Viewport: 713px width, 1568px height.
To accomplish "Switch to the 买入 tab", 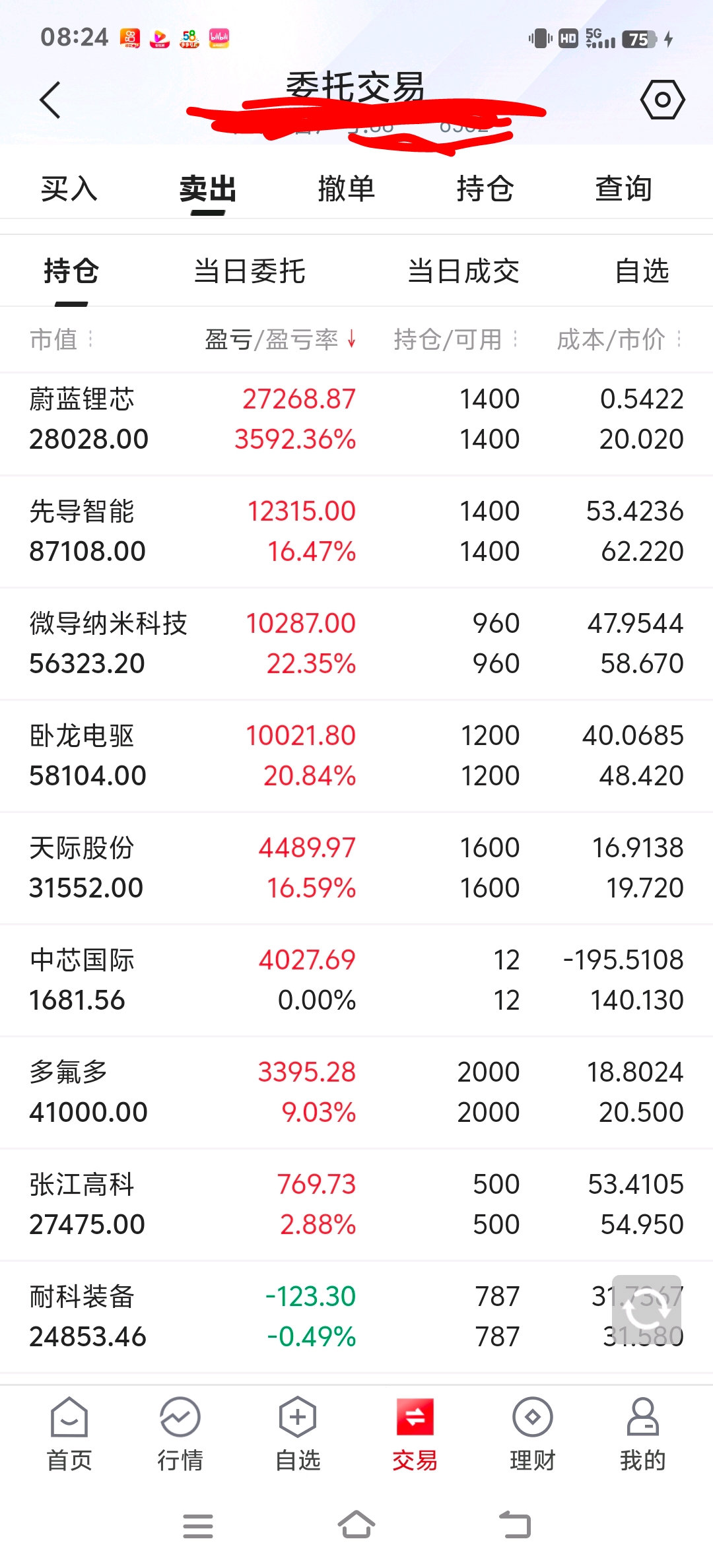I will 69,189.
